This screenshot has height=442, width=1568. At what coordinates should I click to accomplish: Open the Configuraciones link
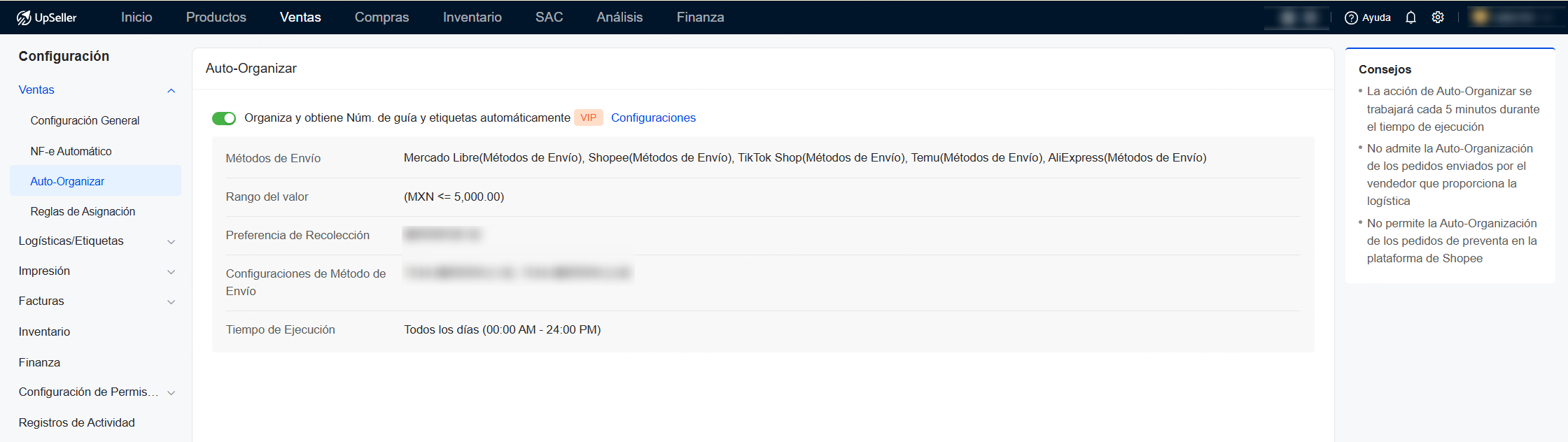[x=653, y=117]
